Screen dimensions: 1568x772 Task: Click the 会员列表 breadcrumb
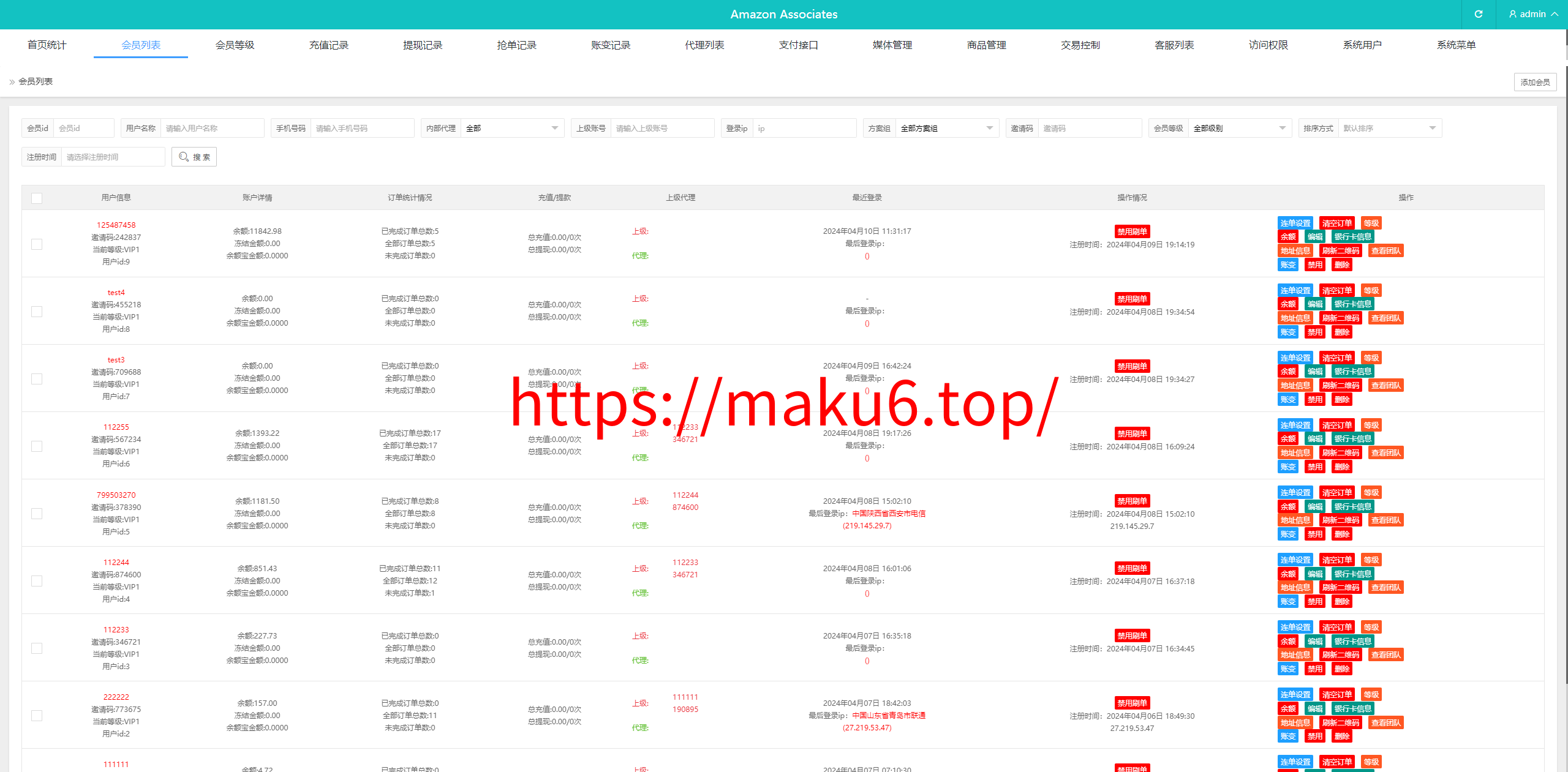click(x=36, y=81)
